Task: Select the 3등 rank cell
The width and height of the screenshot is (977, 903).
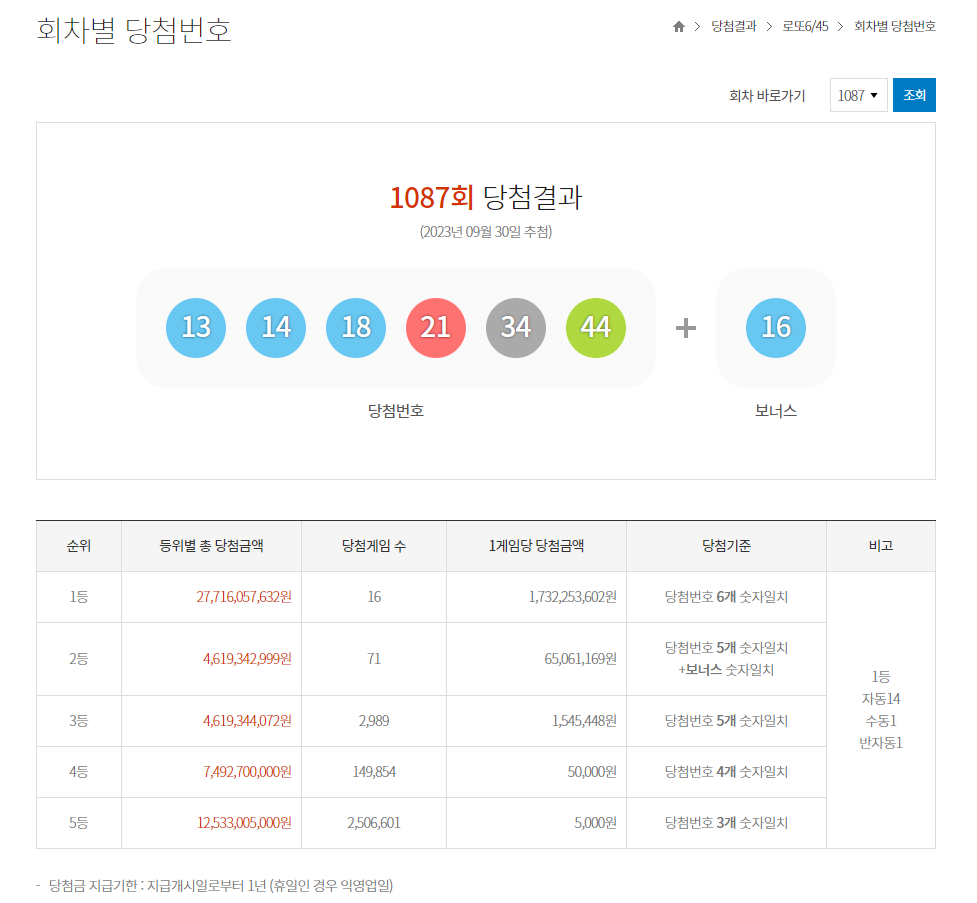Action: (79, 721)
